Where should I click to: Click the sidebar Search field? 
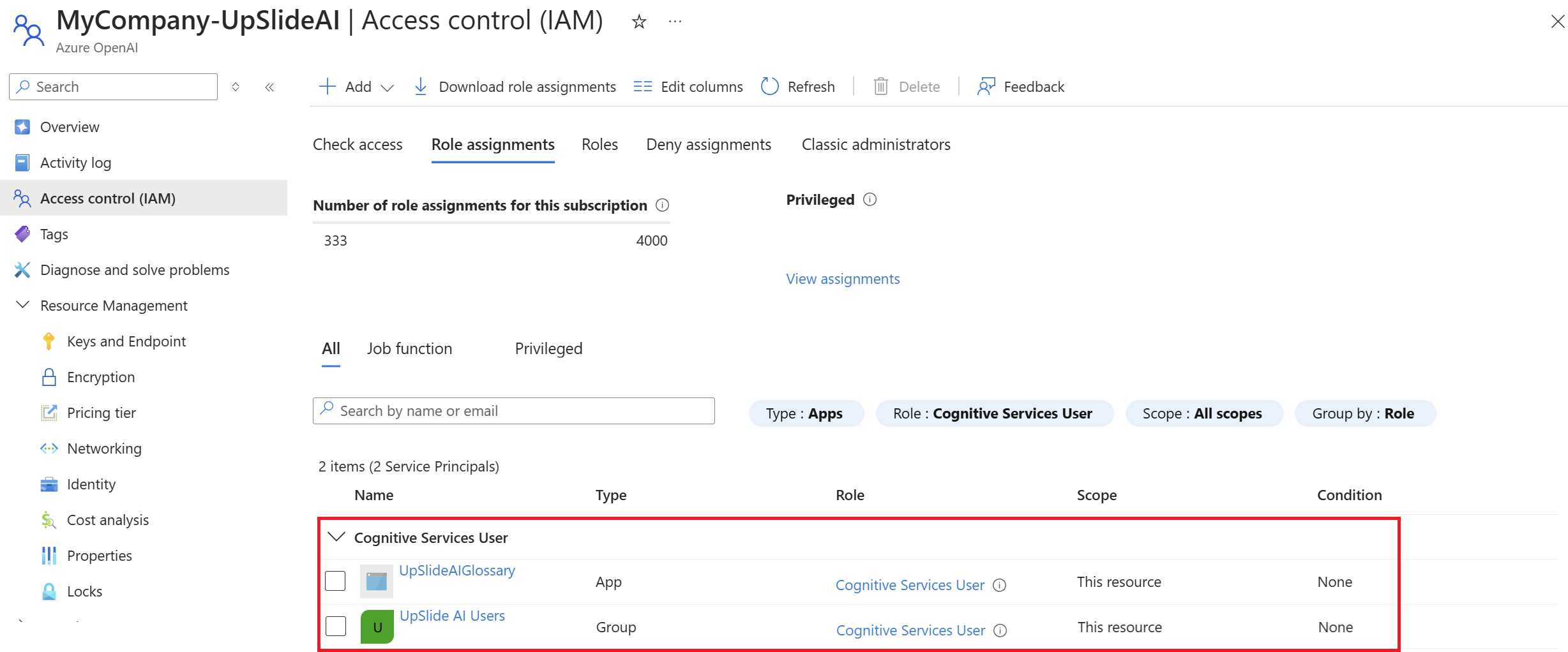pos(114,87)
